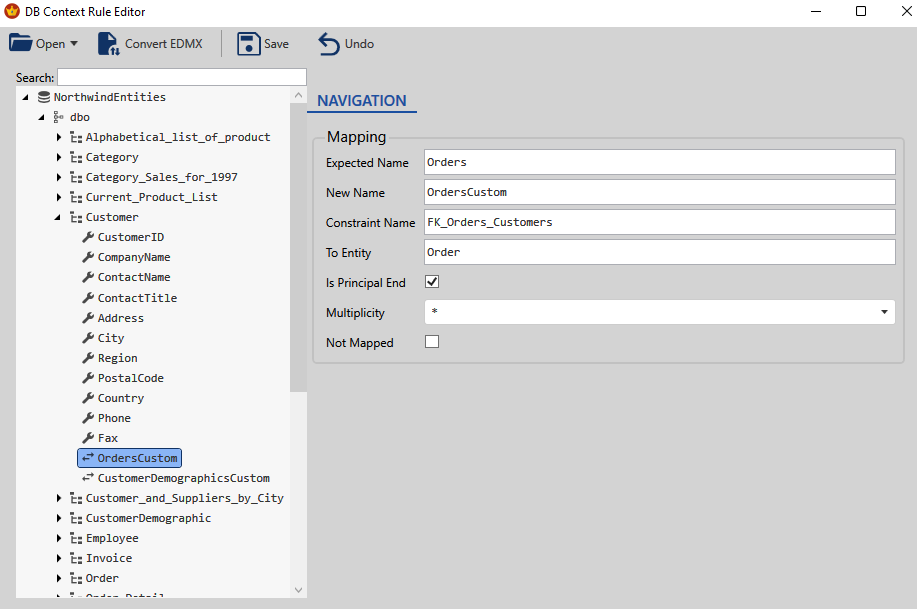The height and width of the screenshot is (609, 917).
Task: Open the Multiplicity dropdown
Action: 883,312
